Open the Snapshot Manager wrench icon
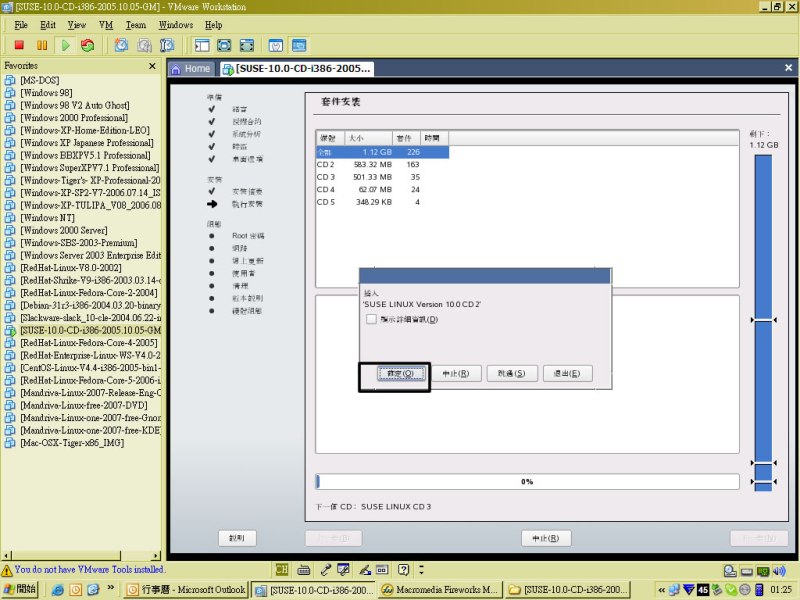This screenshot has height=600, width=800. pyautogui.click(x=167, y=45)
